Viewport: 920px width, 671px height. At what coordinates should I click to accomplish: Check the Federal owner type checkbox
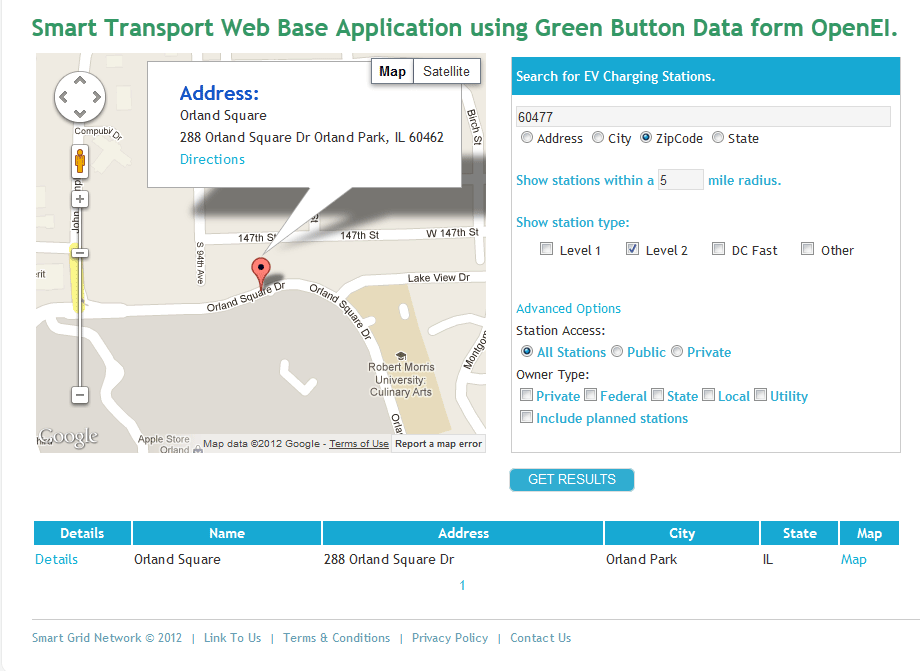591,395
